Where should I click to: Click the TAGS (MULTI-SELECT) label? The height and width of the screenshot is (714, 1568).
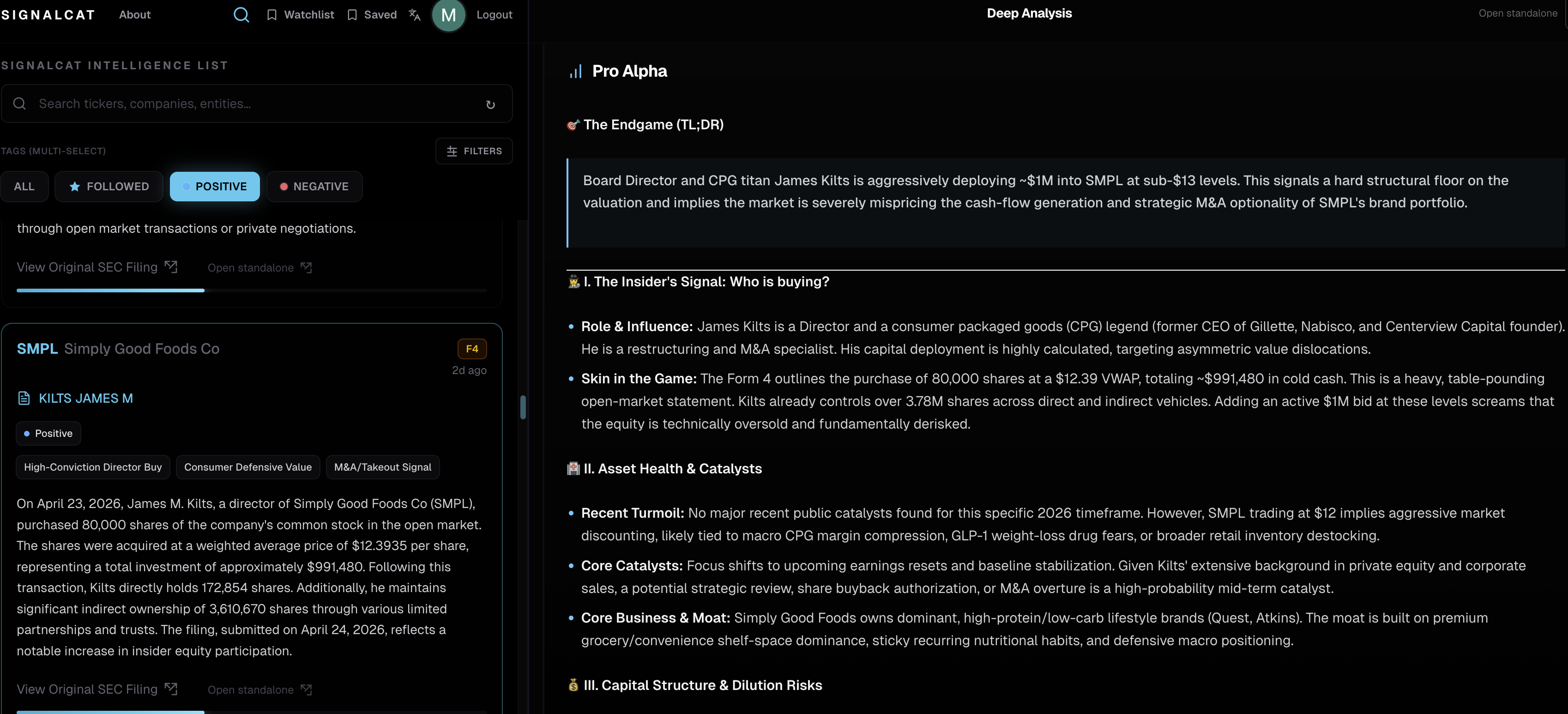coord(53,151)
